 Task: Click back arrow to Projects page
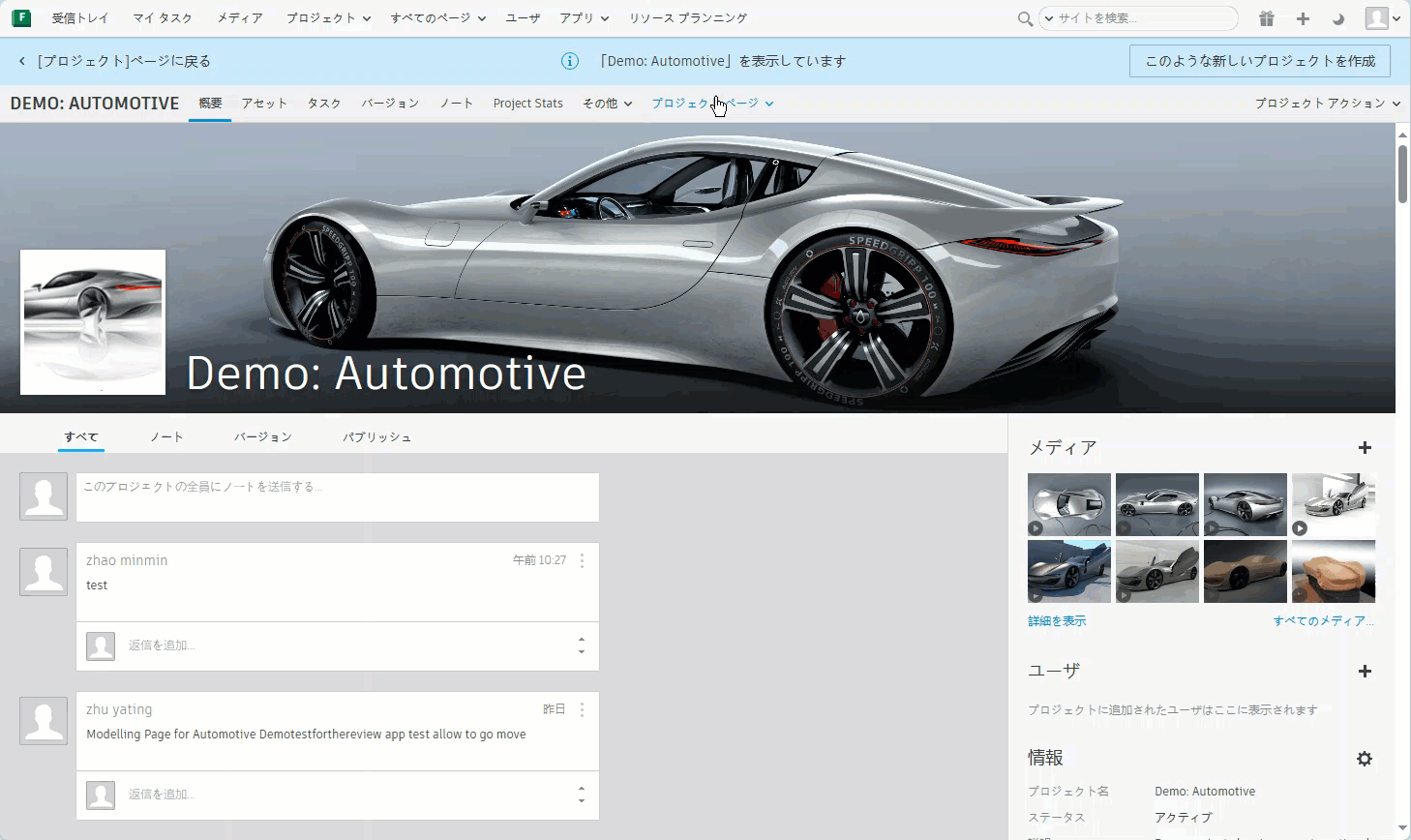tap(22, 61)
